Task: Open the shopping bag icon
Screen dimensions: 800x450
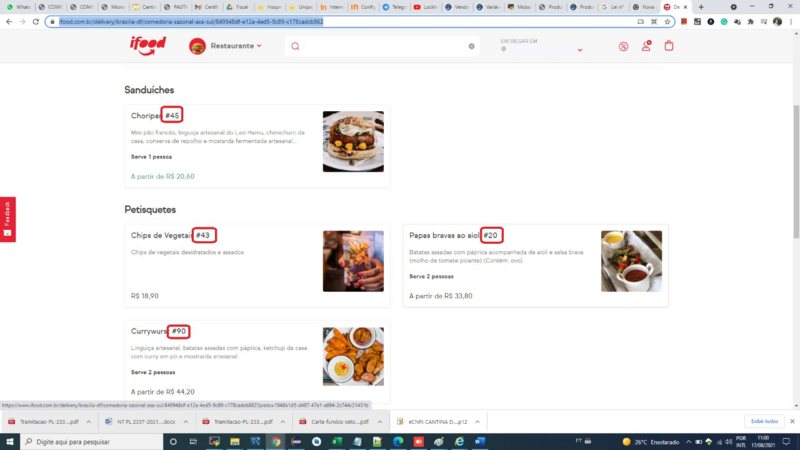Action: click(669, 45)
